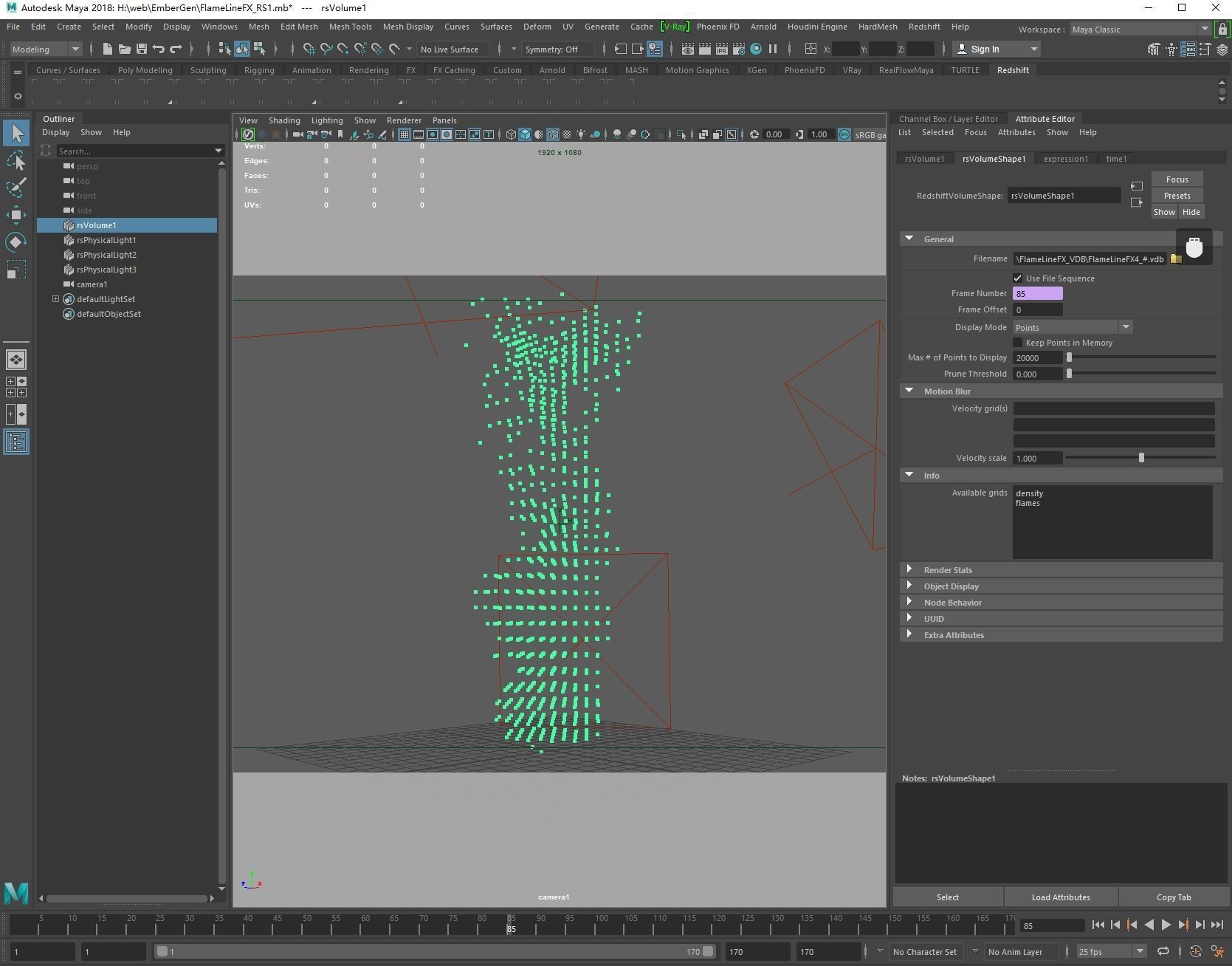Undo the last action
This screenshot has height=966, width=1232.
[x=158, y=49]
